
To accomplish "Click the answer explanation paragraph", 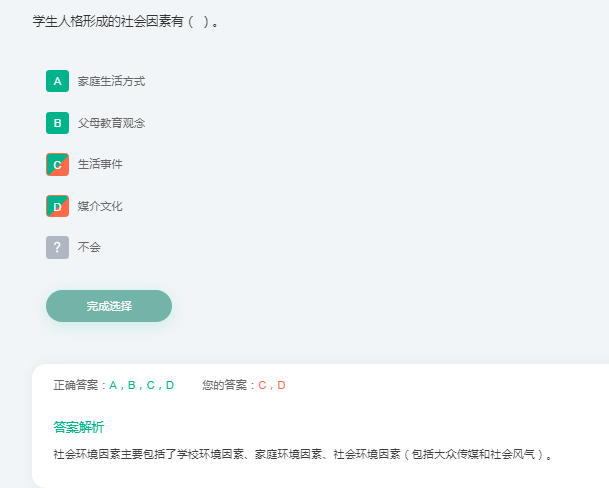I will click(x=303, y=454).
